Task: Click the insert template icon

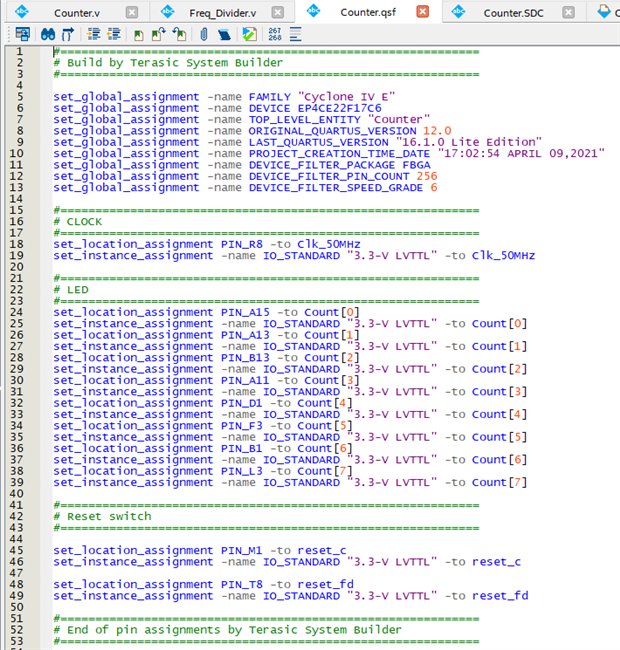Action: pos(224,33)
